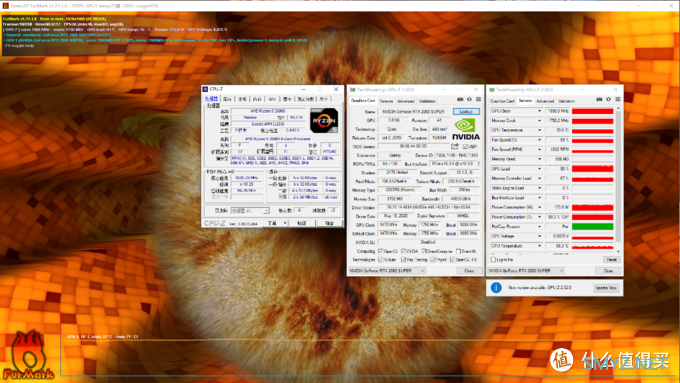Open GPU selector dropdown in Graphics Card window
The image size is (680, 383).
tap(387, 271)
